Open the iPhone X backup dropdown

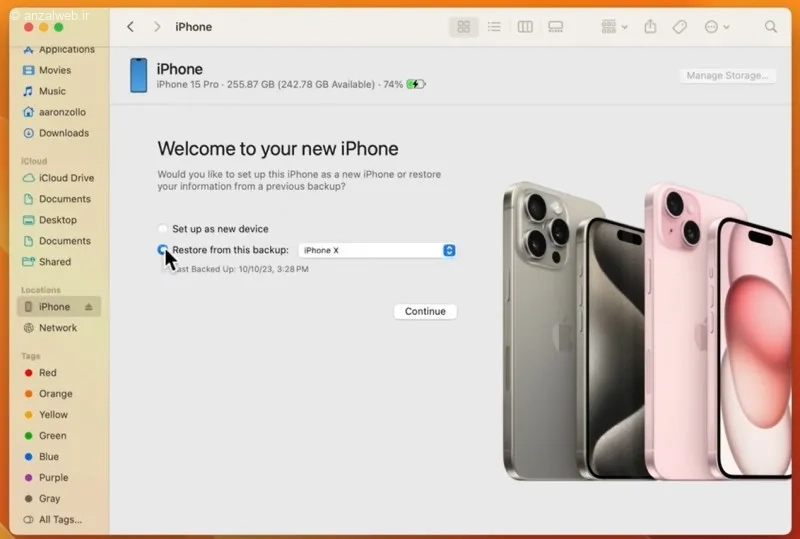pos(377,250)
